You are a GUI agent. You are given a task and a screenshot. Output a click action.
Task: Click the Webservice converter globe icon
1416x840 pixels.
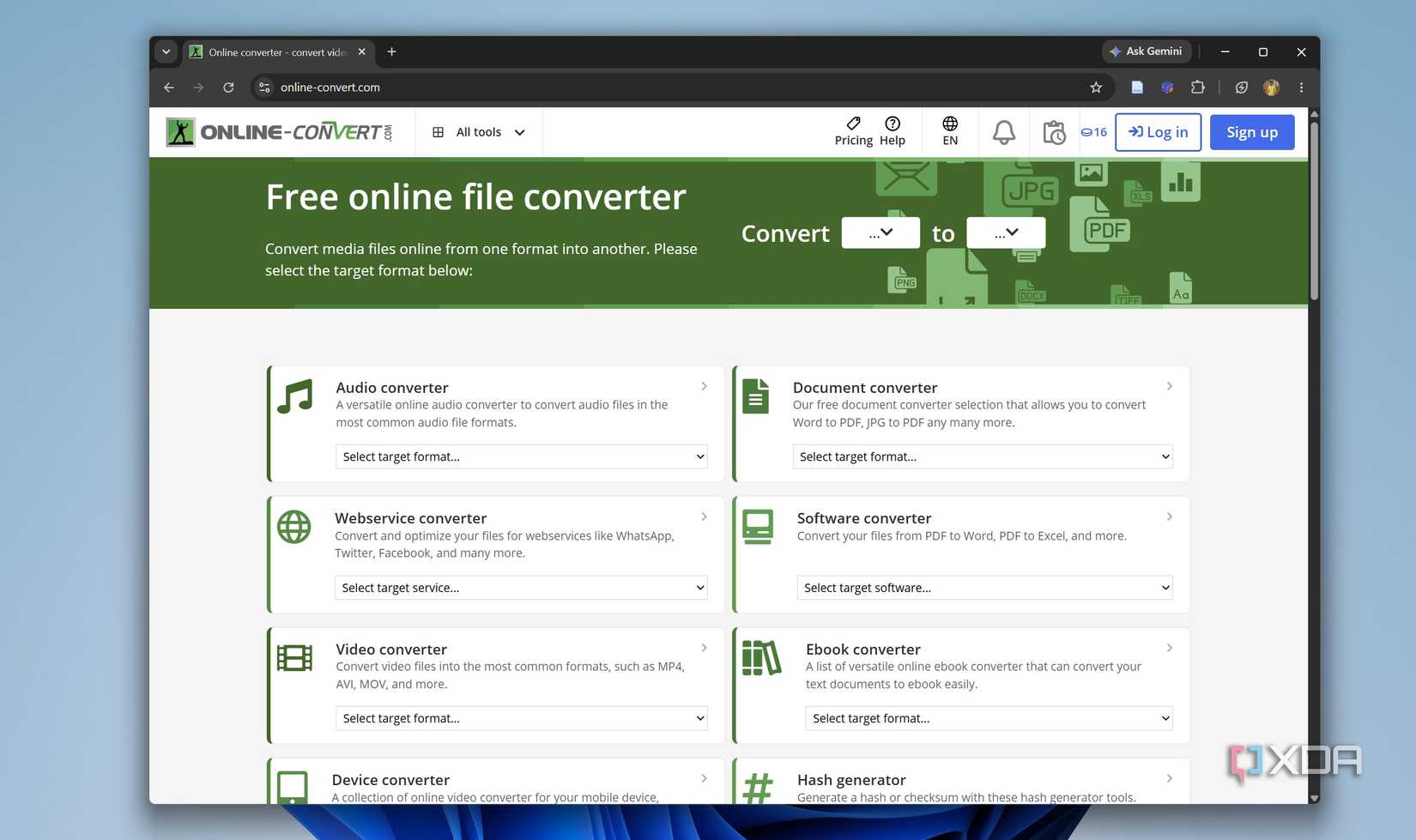click(293, 527)
